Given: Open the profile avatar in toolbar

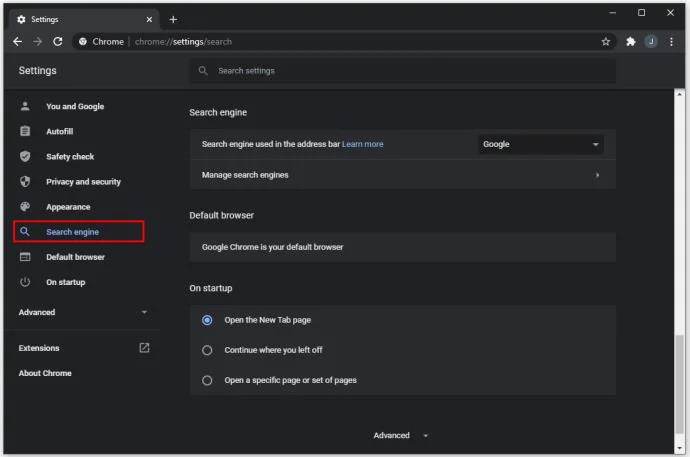Looking at the screenshot, I should [x=651, y=41].
